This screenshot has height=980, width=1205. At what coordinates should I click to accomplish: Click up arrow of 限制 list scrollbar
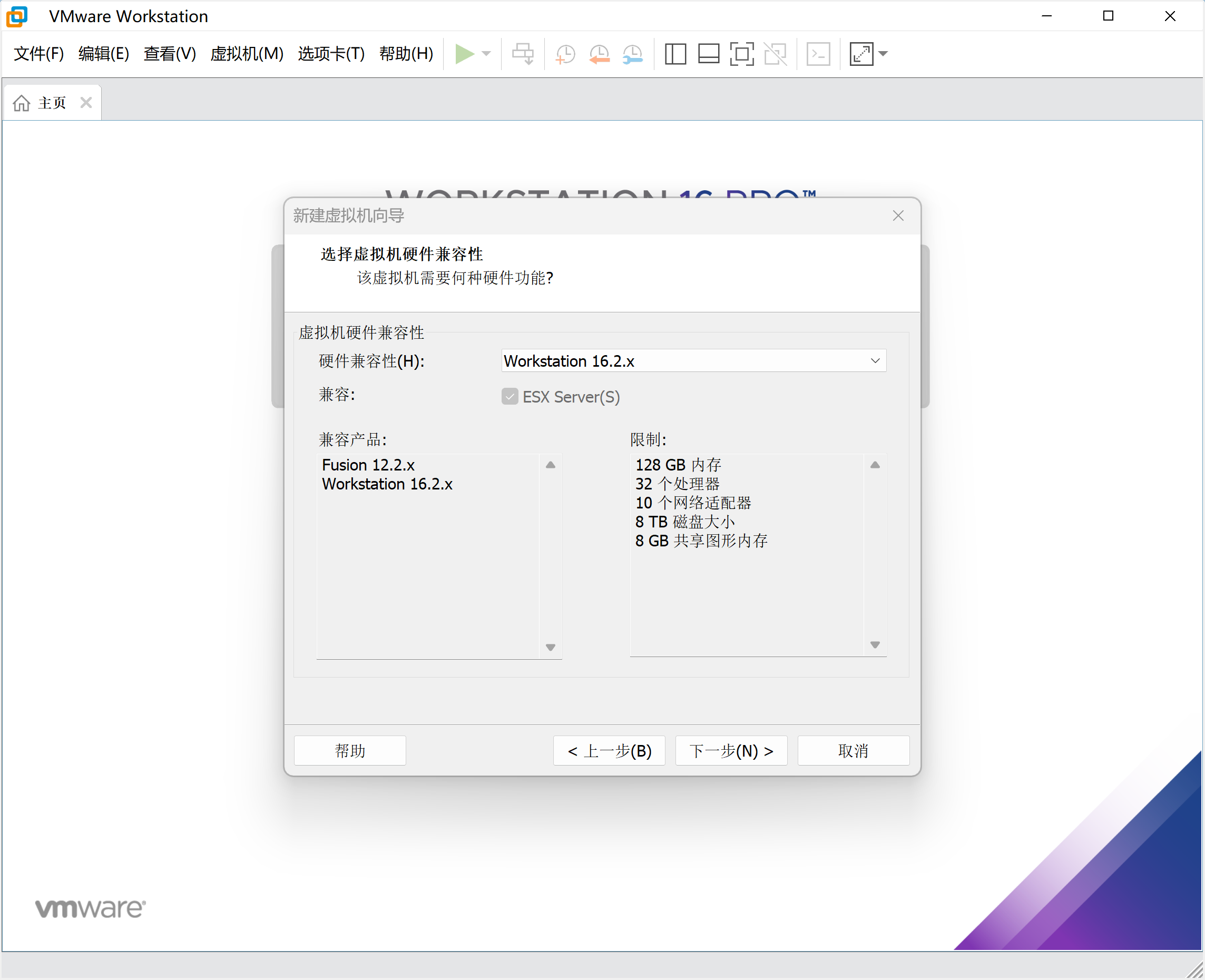pos(875,465)
